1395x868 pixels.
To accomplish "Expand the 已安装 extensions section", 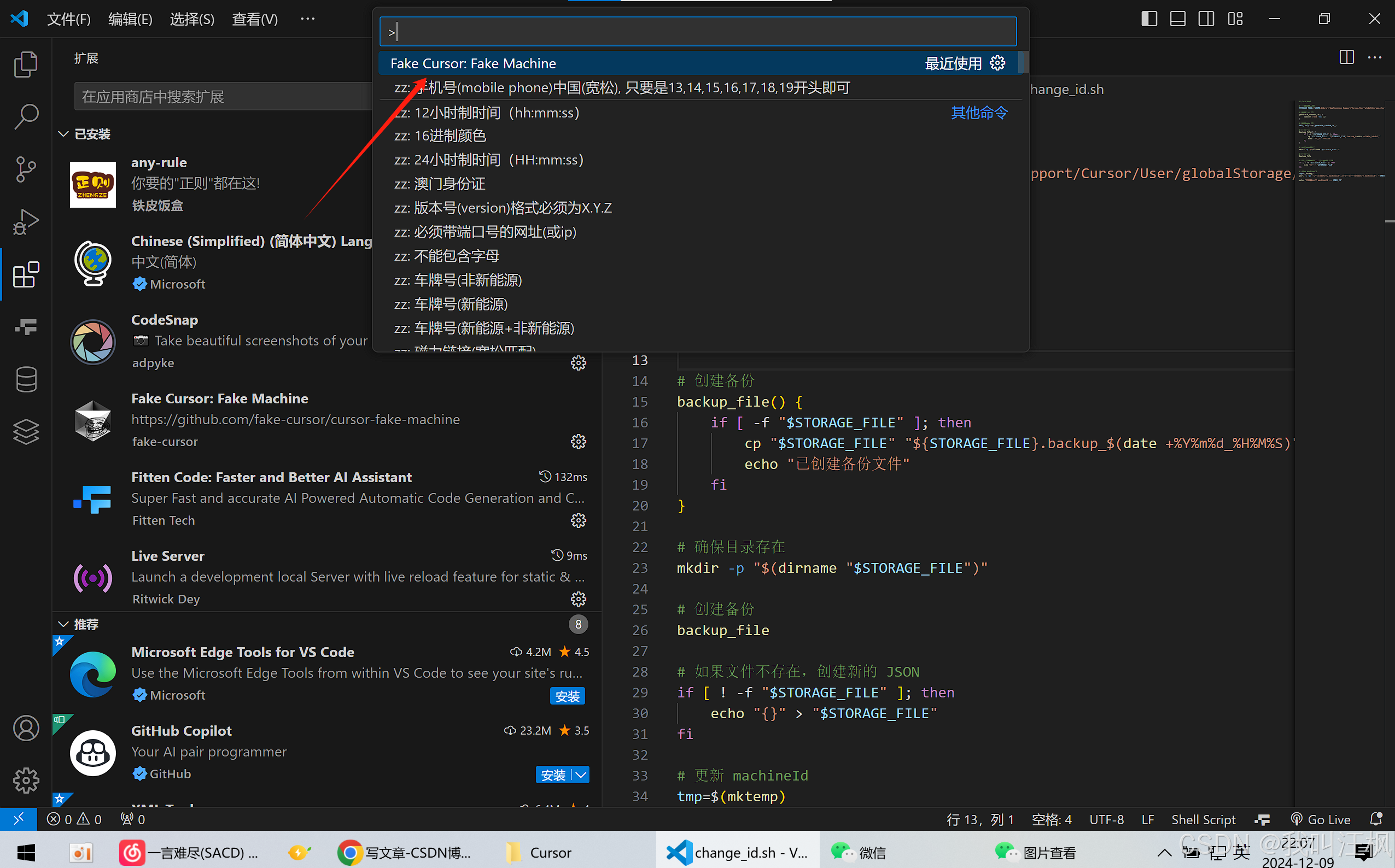I will 63,133.
